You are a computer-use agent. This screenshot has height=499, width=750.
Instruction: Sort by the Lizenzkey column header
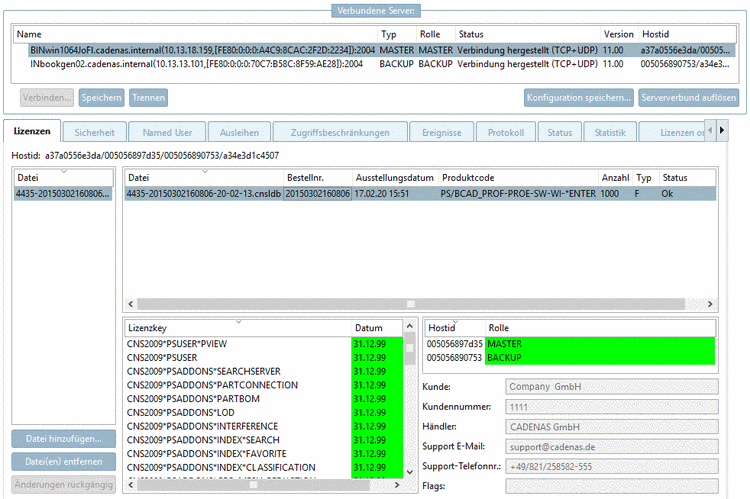(238, 328)
